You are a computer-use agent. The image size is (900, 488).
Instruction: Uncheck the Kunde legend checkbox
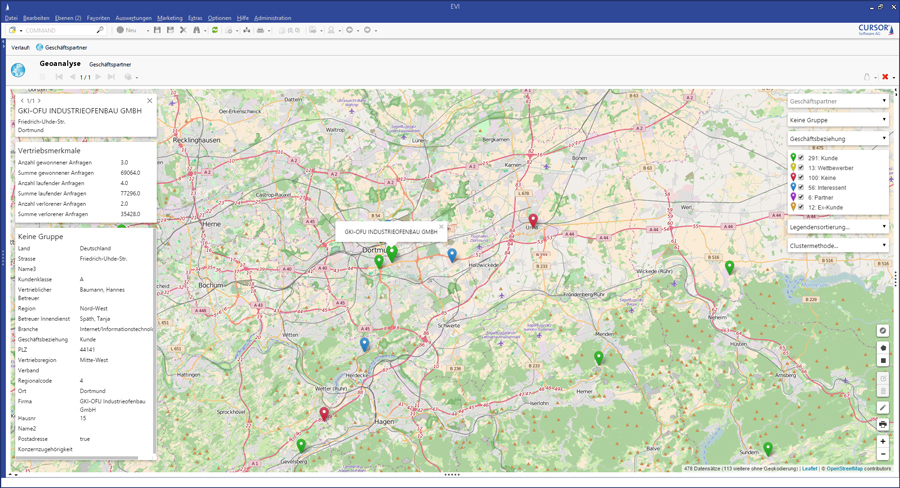point(801,158)
